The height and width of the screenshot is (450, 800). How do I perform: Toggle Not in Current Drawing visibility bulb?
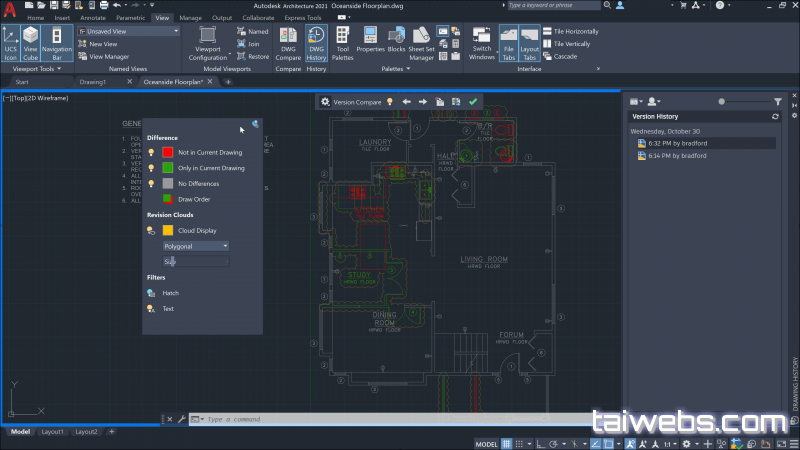point(151,153)
